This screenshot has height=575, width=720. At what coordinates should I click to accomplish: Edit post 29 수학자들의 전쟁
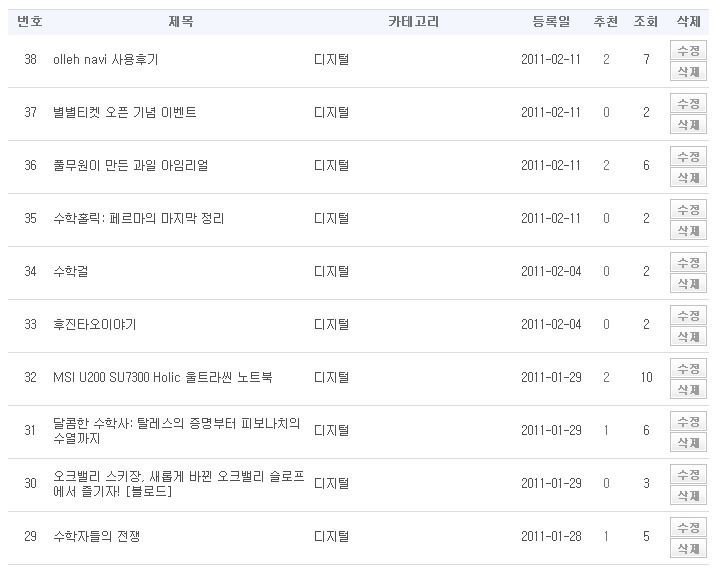click(x=688, y=528)
